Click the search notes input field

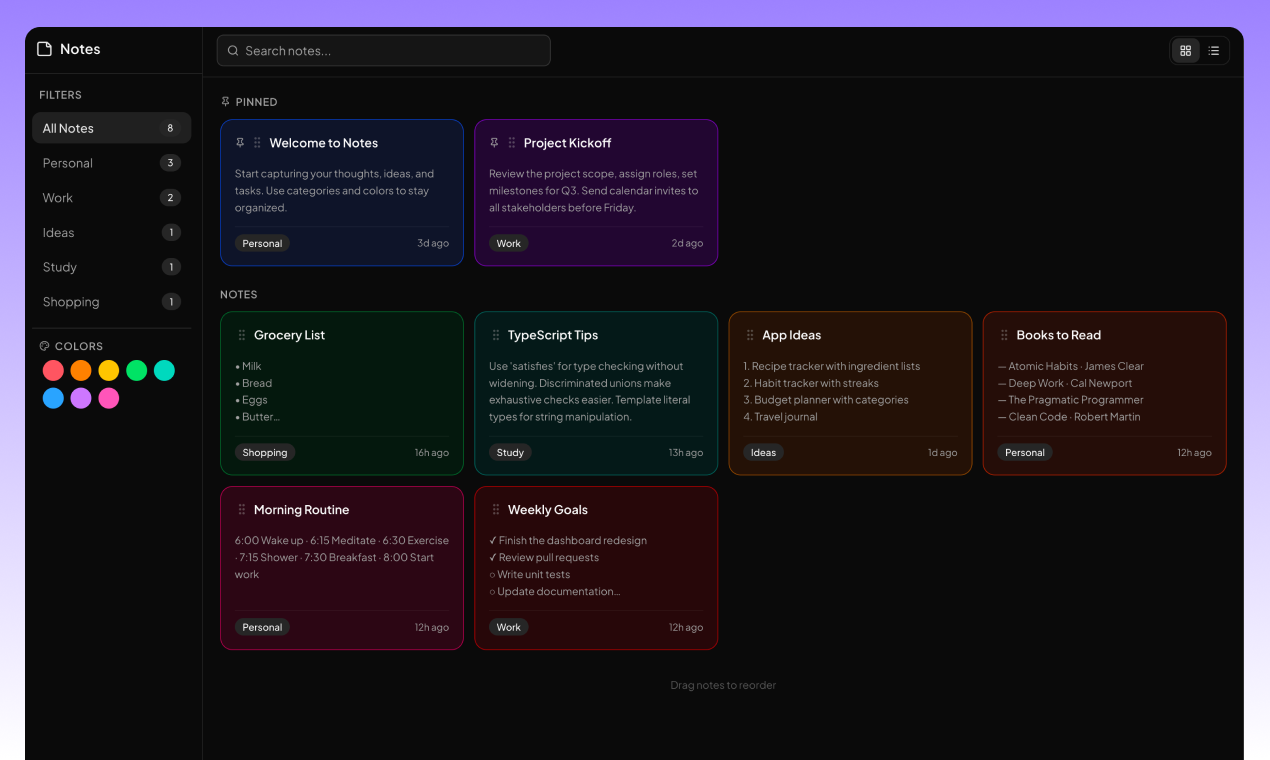point(383,50)
